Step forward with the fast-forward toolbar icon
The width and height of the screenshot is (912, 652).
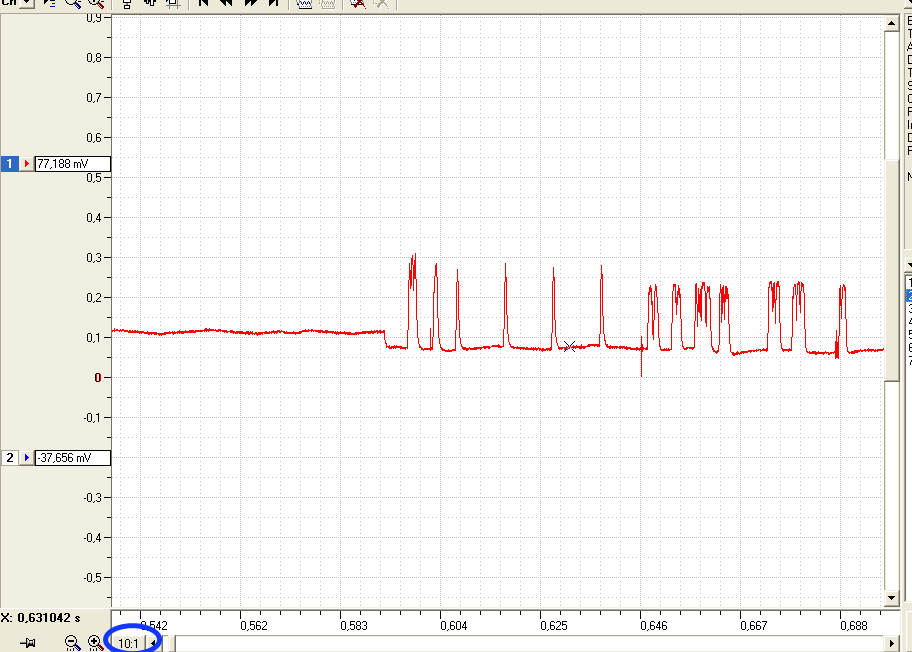251,3
